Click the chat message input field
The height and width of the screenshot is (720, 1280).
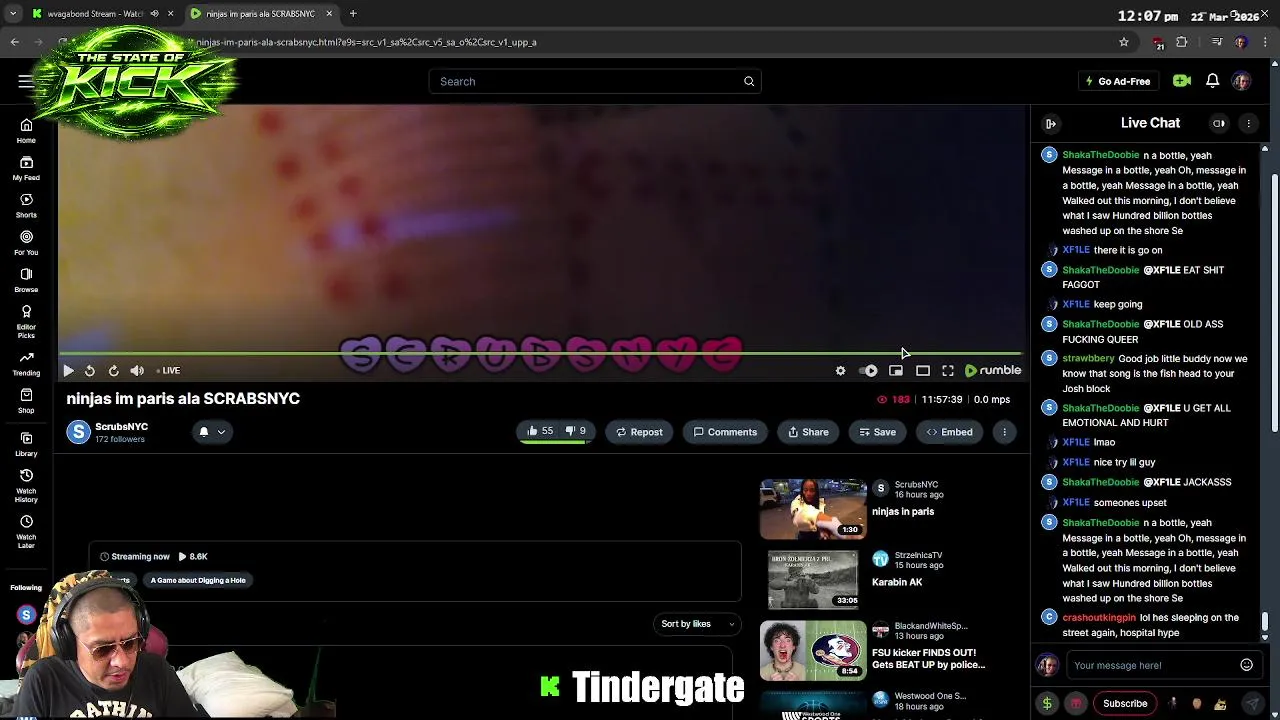(x=1150, y=665)
